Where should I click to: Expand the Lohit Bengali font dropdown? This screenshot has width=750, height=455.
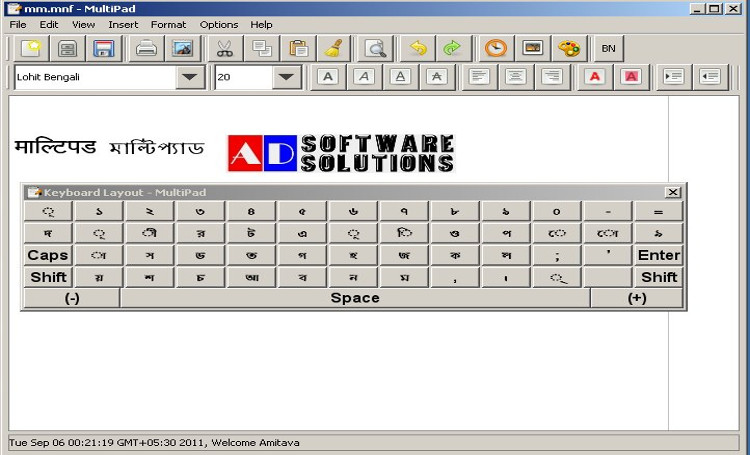point(190,77)
